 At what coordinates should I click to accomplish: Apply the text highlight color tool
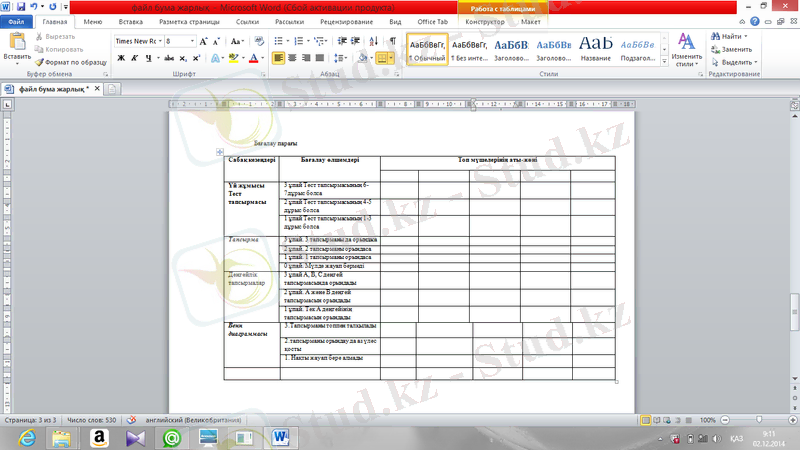pyautogui.click(x=233, y=58)
